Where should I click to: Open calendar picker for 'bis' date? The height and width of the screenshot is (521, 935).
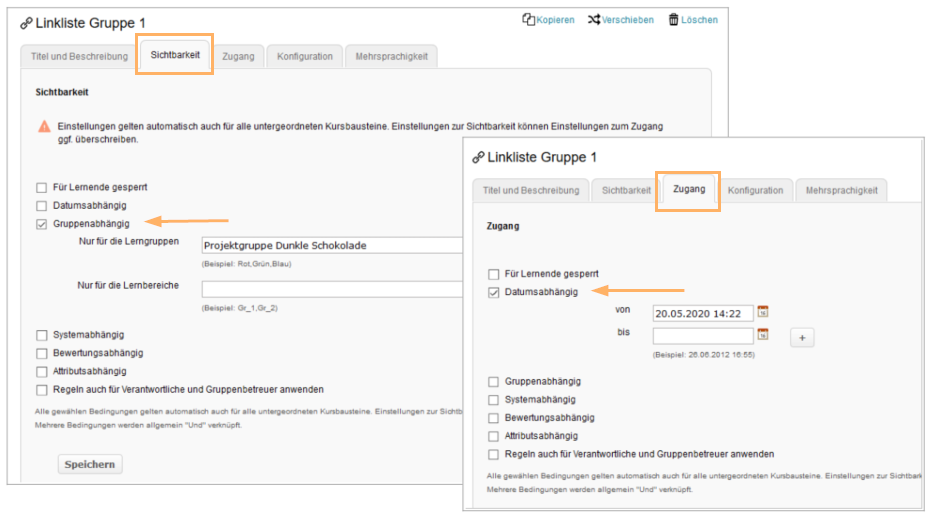[763, 335]
